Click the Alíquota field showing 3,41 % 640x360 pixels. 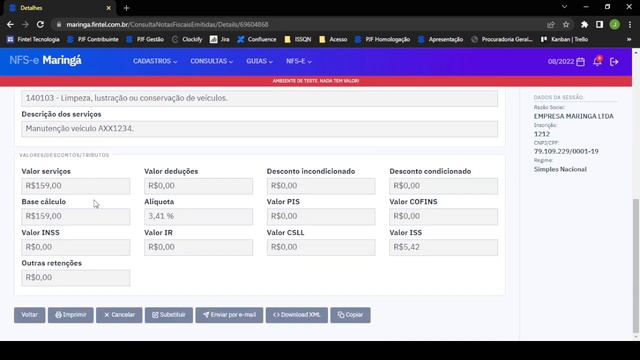click(x=198, y=216)
